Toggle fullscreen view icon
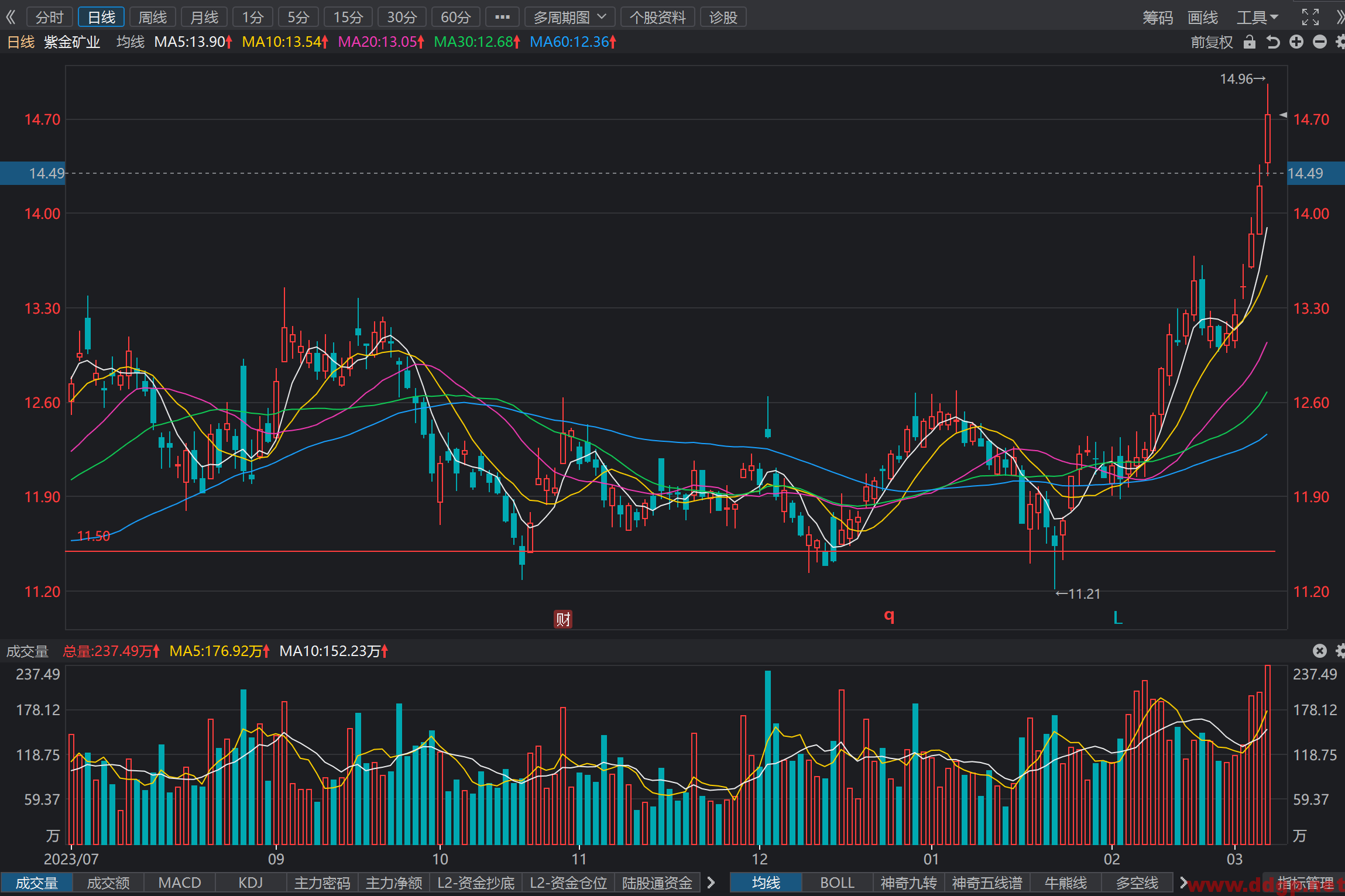Image resolution: width=1345 pixels, height=896 pixels. [x=1310, y=17]
